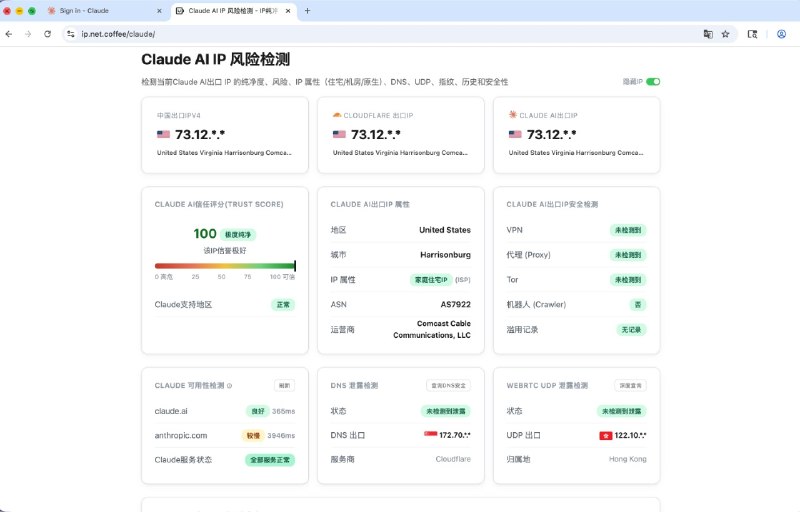Click the browser forward arrow
The image size is (800, 512).
[x=28, y=34]
